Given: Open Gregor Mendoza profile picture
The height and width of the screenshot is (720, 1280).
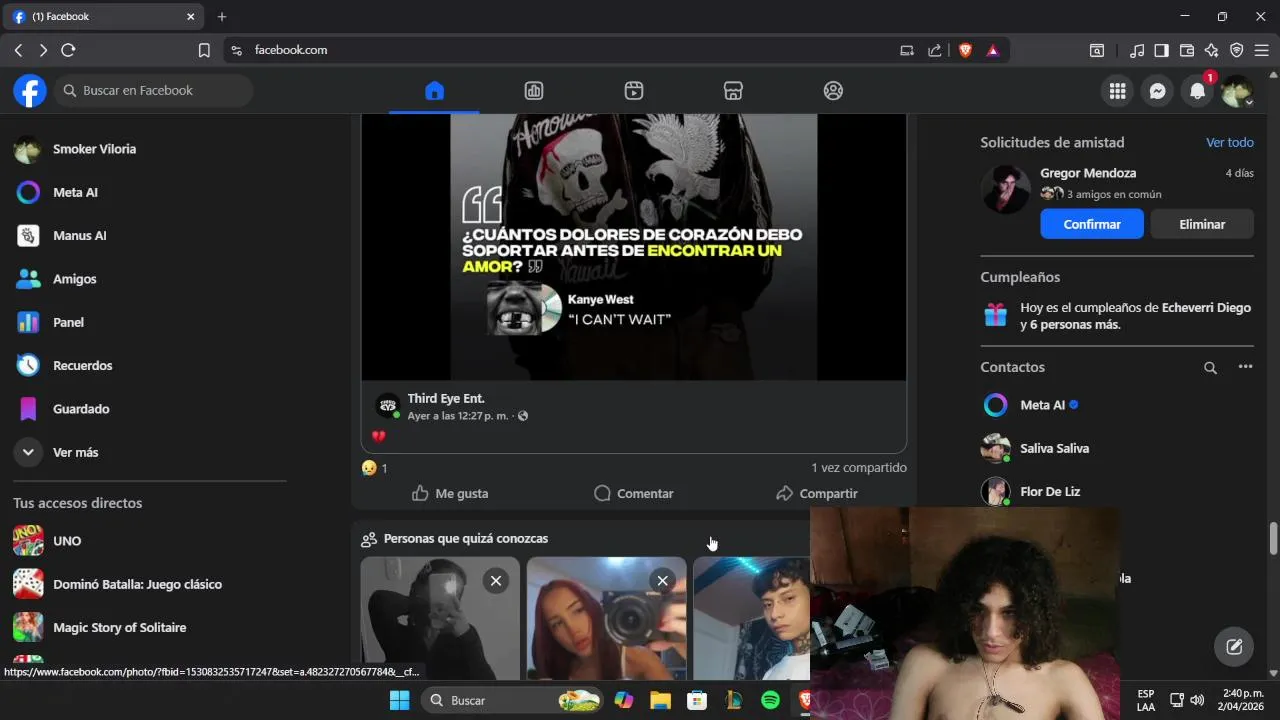Looking at the screenshot, I should tap(1005, 189).
